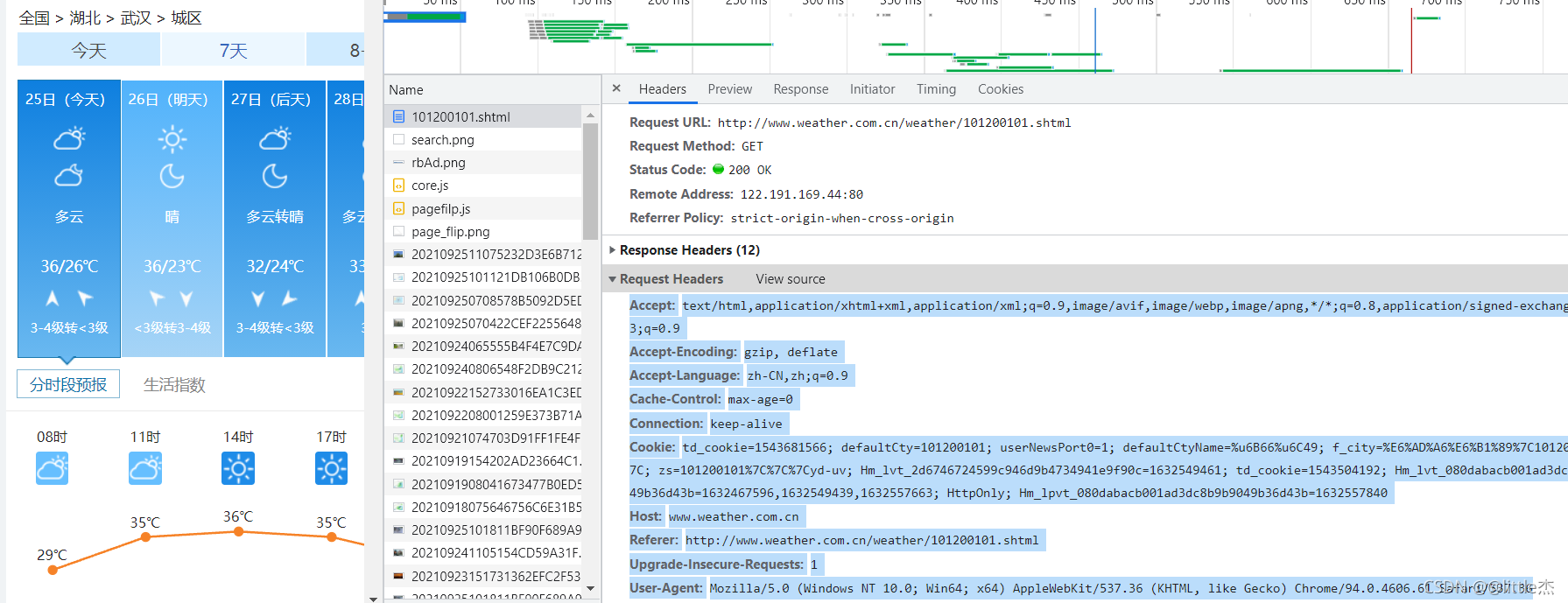This screenshot has height=603, width=1568.
Task: Click moon icon on 26日 card
Action: [x=172, y=177]
